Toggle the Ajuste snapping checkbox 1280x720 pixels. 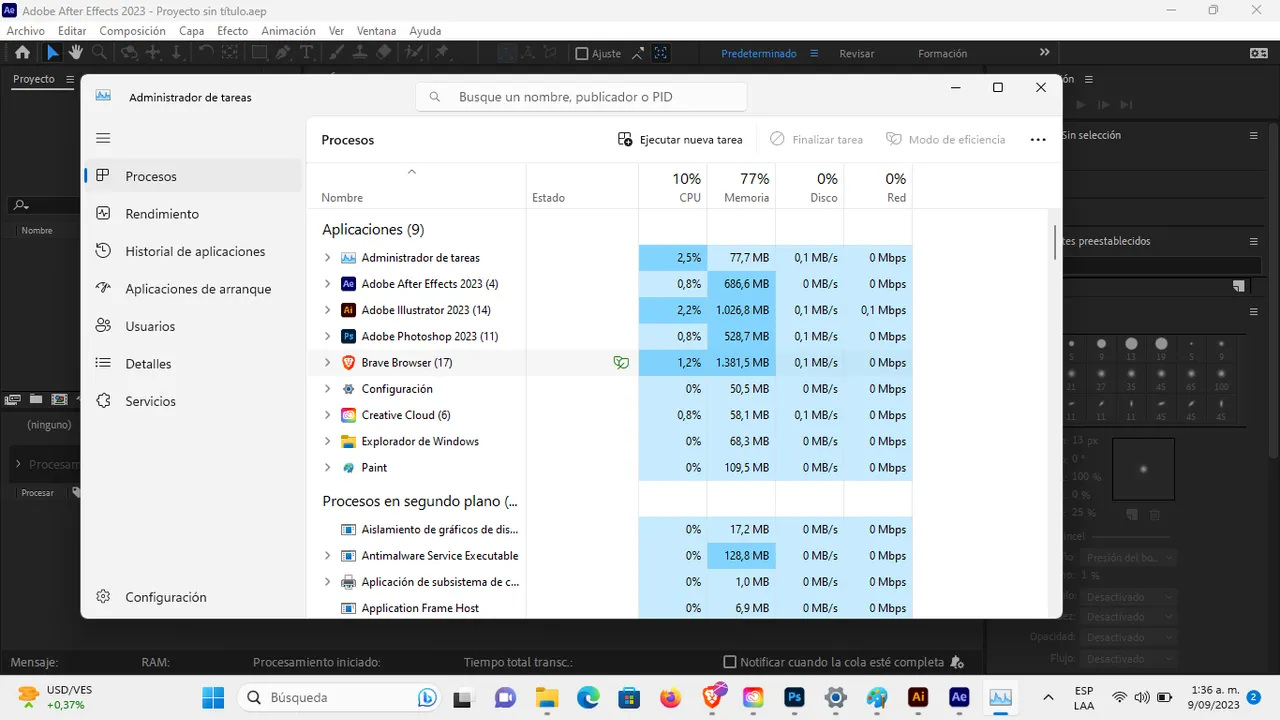(582, 54)
